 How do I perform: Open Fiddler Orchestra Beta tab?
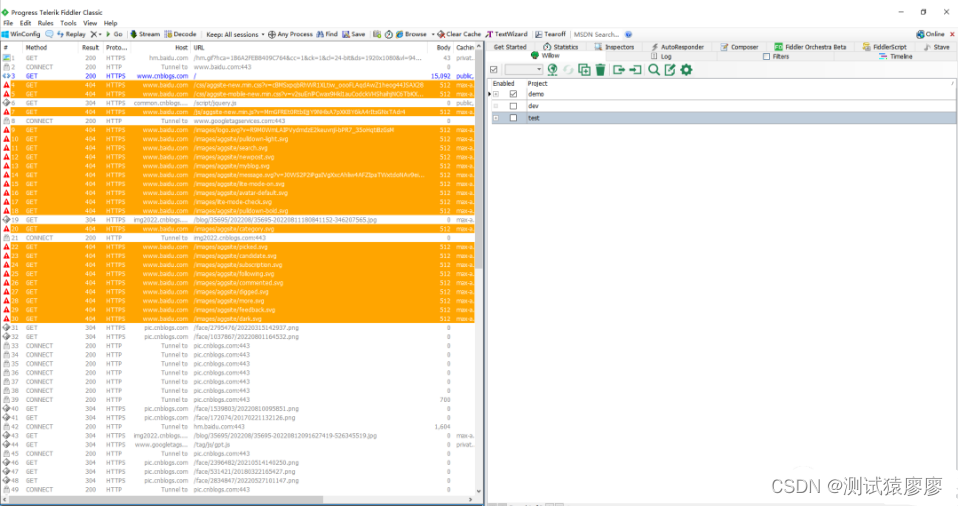[x=810, y=47]
